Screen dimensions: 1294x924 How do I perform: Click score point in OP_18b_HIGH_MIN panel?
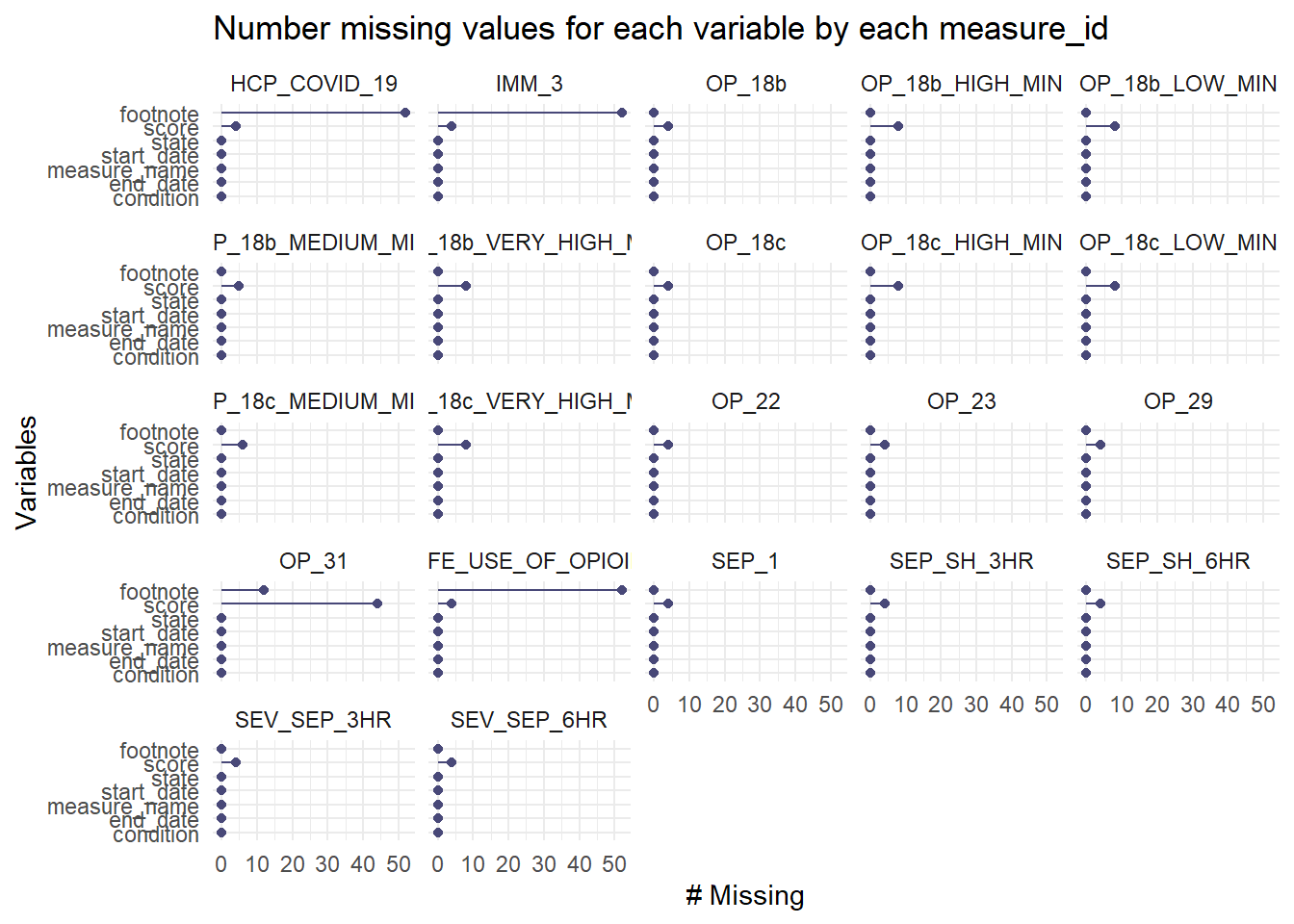coord(898,126)
